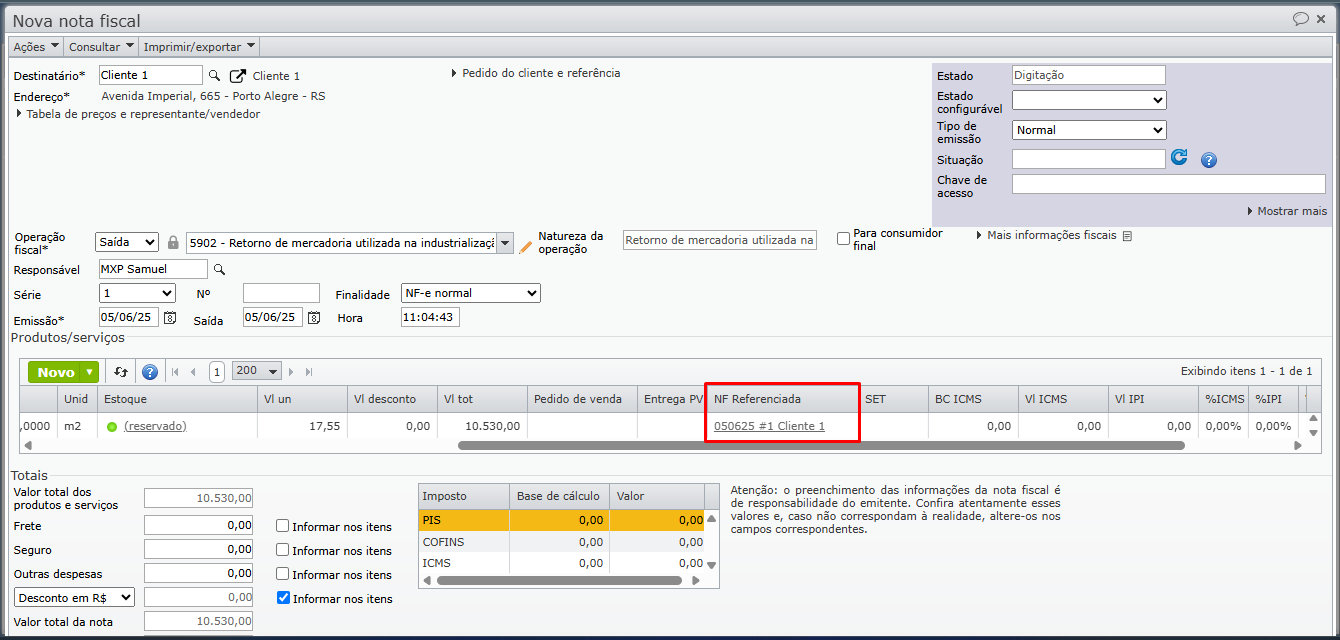Click the comment bubble icon in title bar

[x=1301, y=19]
